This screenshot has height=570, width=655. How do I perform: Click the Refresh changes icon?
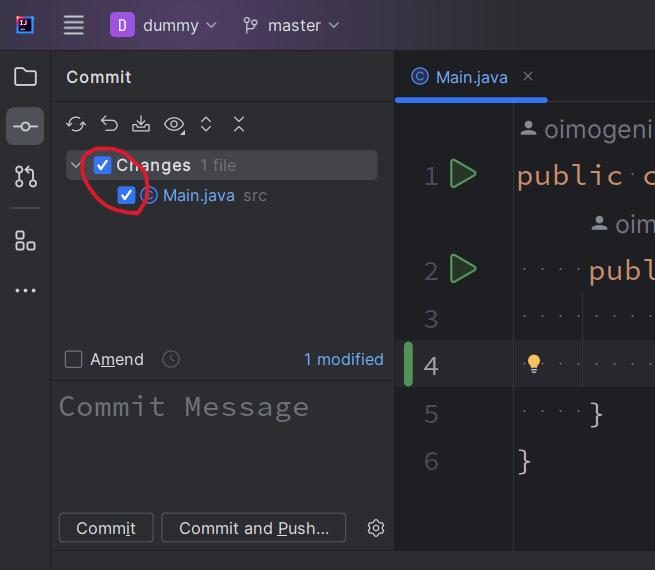[x=76, y=124]
